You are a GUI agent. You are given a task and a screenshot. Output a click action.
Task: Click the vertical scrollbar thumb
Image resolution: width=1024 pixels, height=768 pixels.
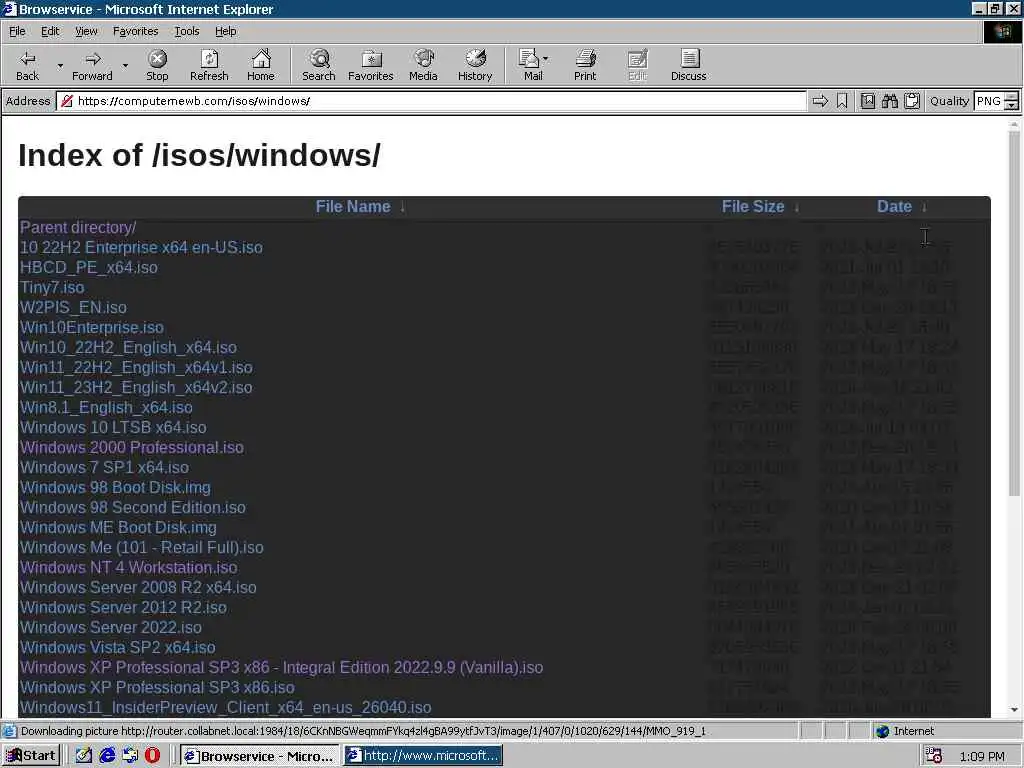tap(1014, 313)
